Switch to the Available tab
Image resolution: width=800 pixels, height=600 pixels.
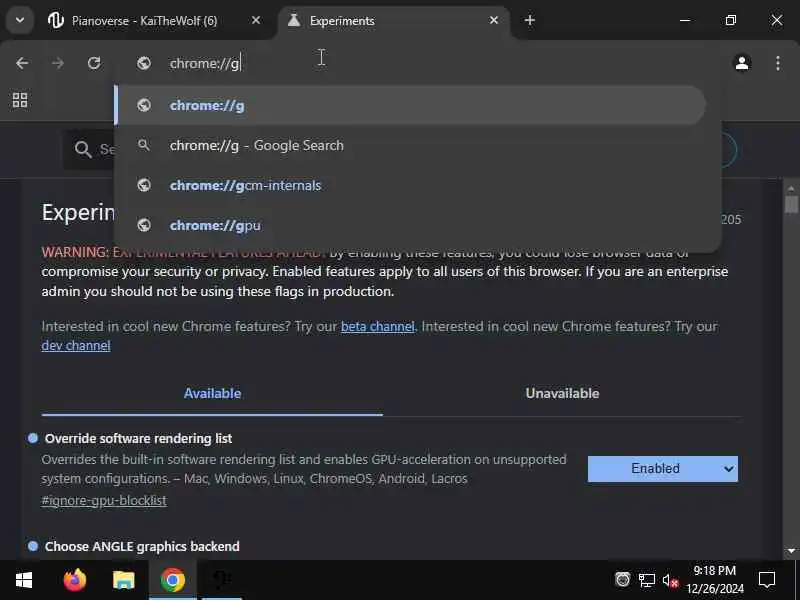coord(212,393)
